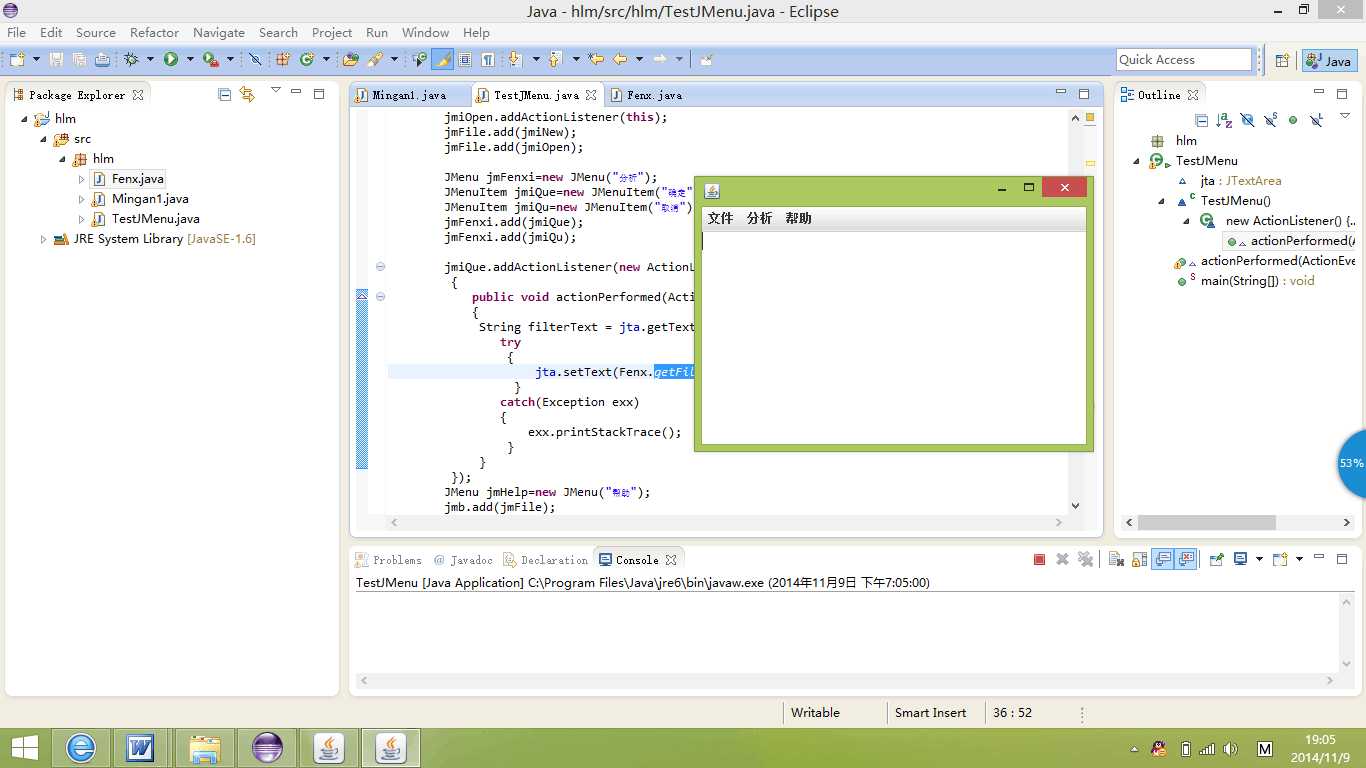Open File Explorer from the taskbar
The height and width of the screenshot is (768, 1366).
(x=205, y=748)
